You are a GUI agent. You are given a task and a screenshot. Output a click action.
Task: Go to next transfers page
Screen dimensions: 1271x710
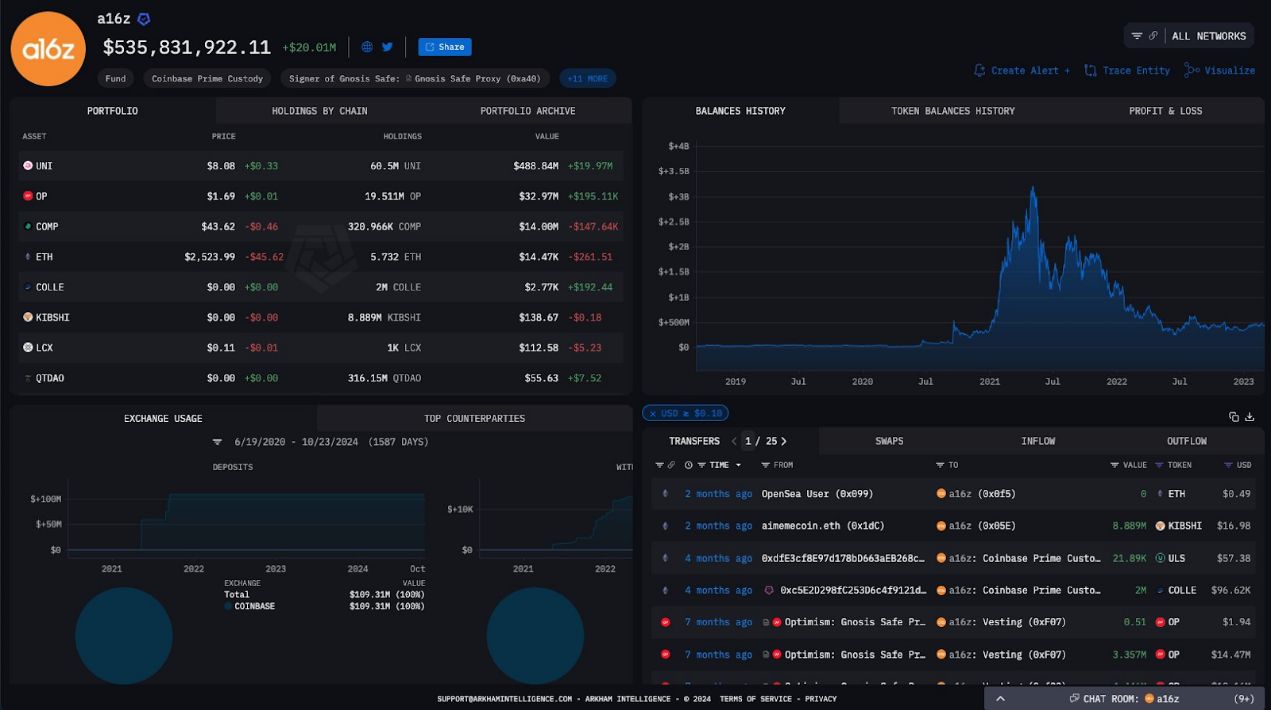pos(784,441)
